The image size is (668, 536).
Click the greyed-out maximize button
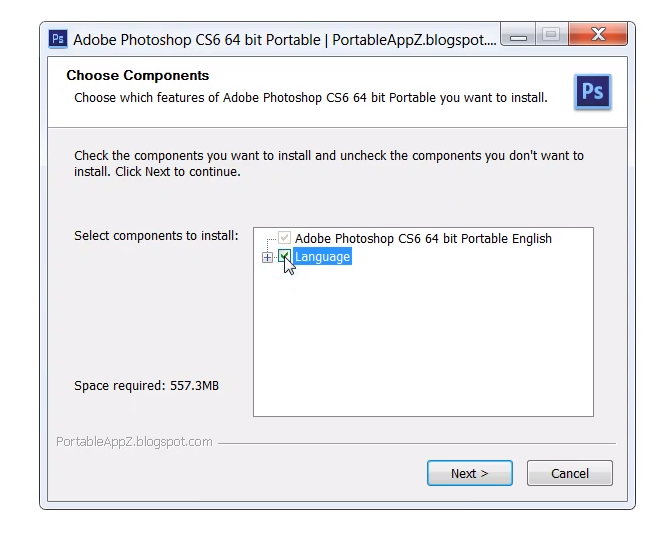tap(551, 38)
